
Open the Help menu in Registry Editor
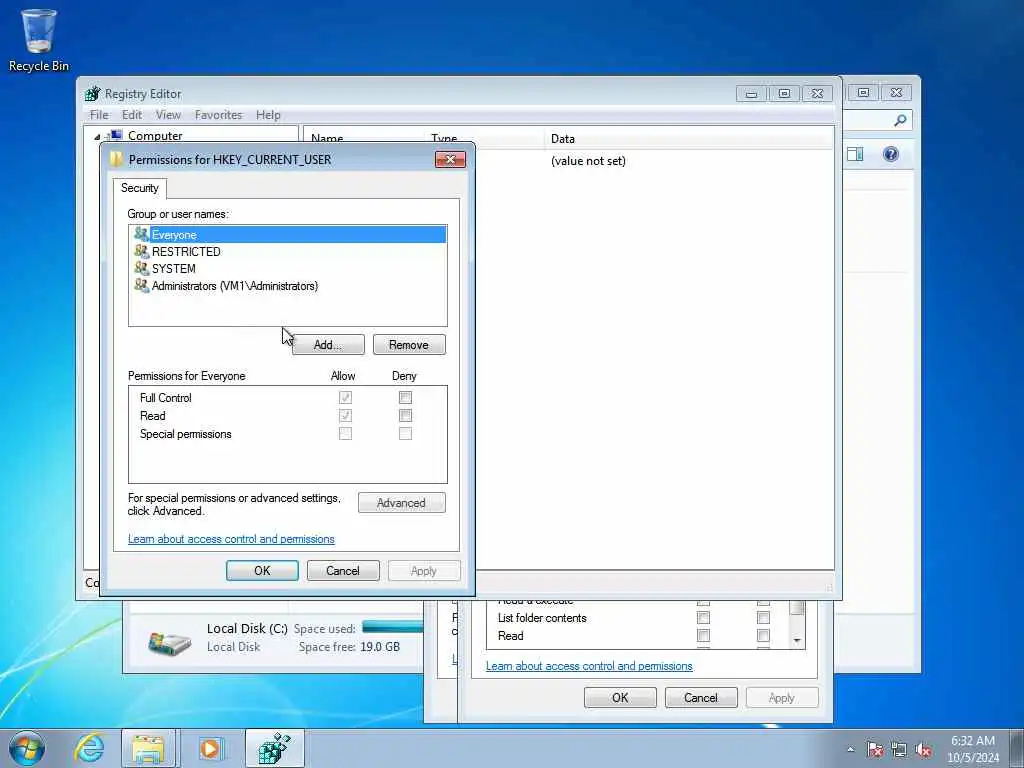[x=268, y=115]
